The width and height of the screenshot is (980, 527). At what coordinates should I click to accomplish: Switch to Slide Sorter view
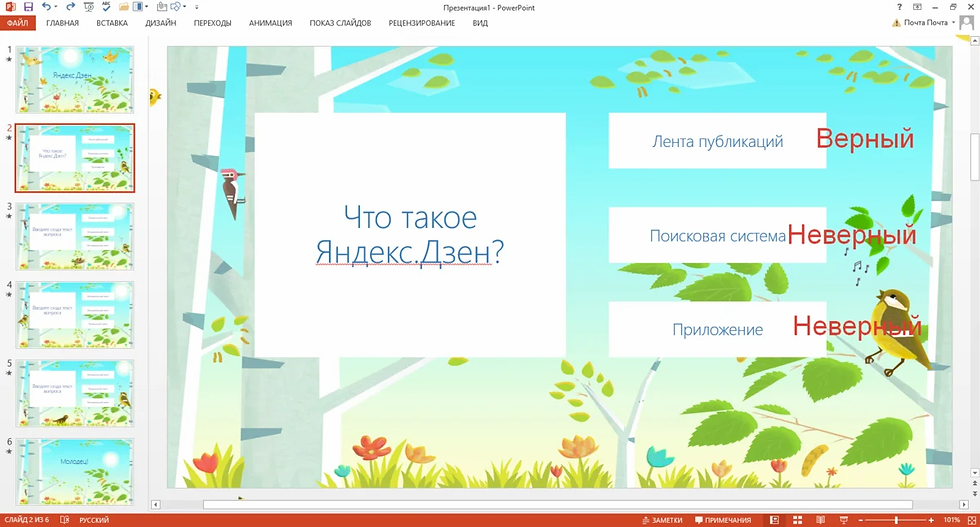tap(798, 520)
